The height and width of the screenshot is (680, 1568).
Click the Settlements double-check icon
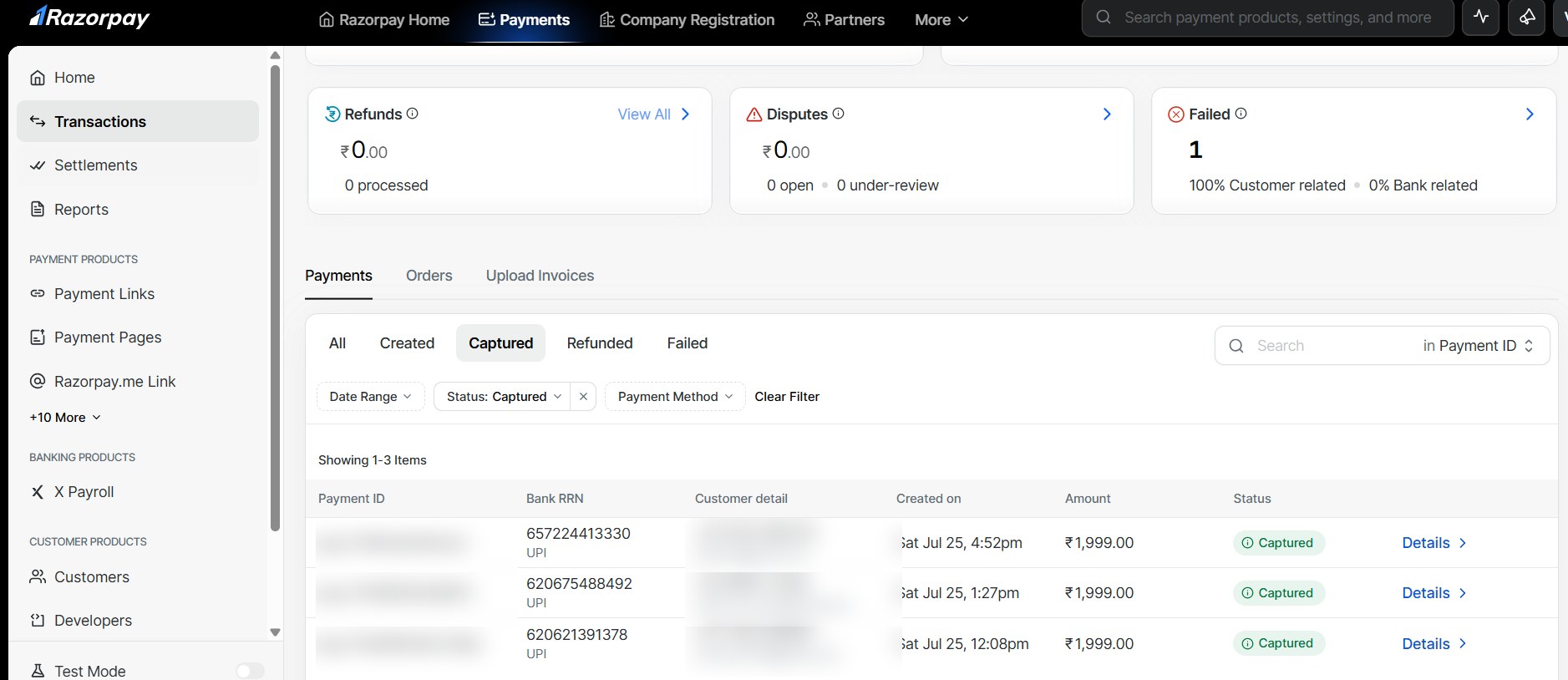[x=38, y=165]
